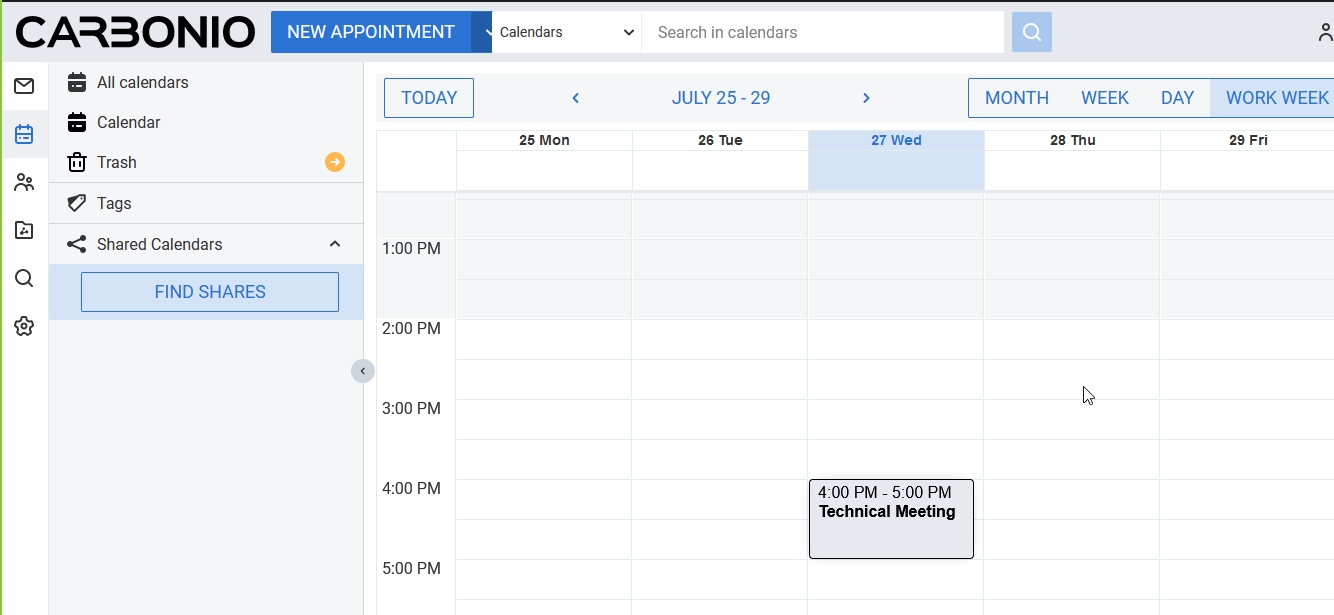Click the search magnifier beside the search bar
Screen dimensions: 1334x615
pyautogui.click(x=1031, y=32)
